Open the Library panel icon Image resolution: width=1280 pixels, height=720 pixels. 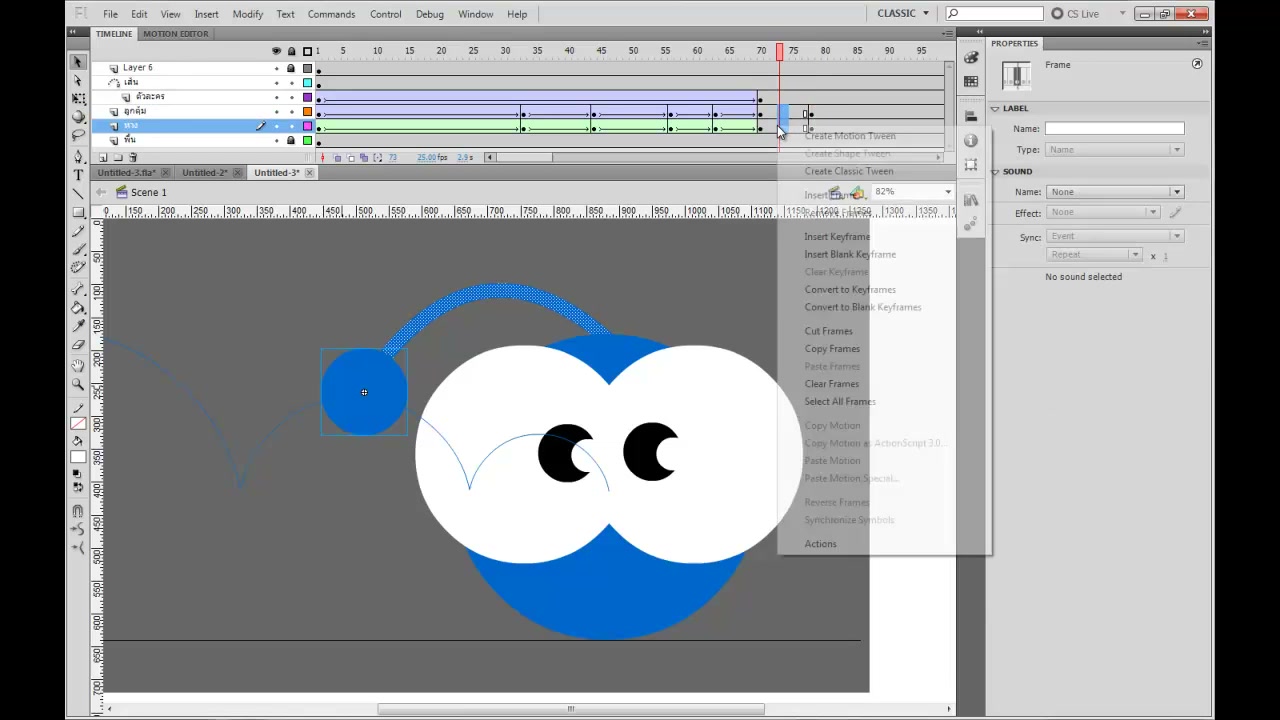[x=970, y=201]
